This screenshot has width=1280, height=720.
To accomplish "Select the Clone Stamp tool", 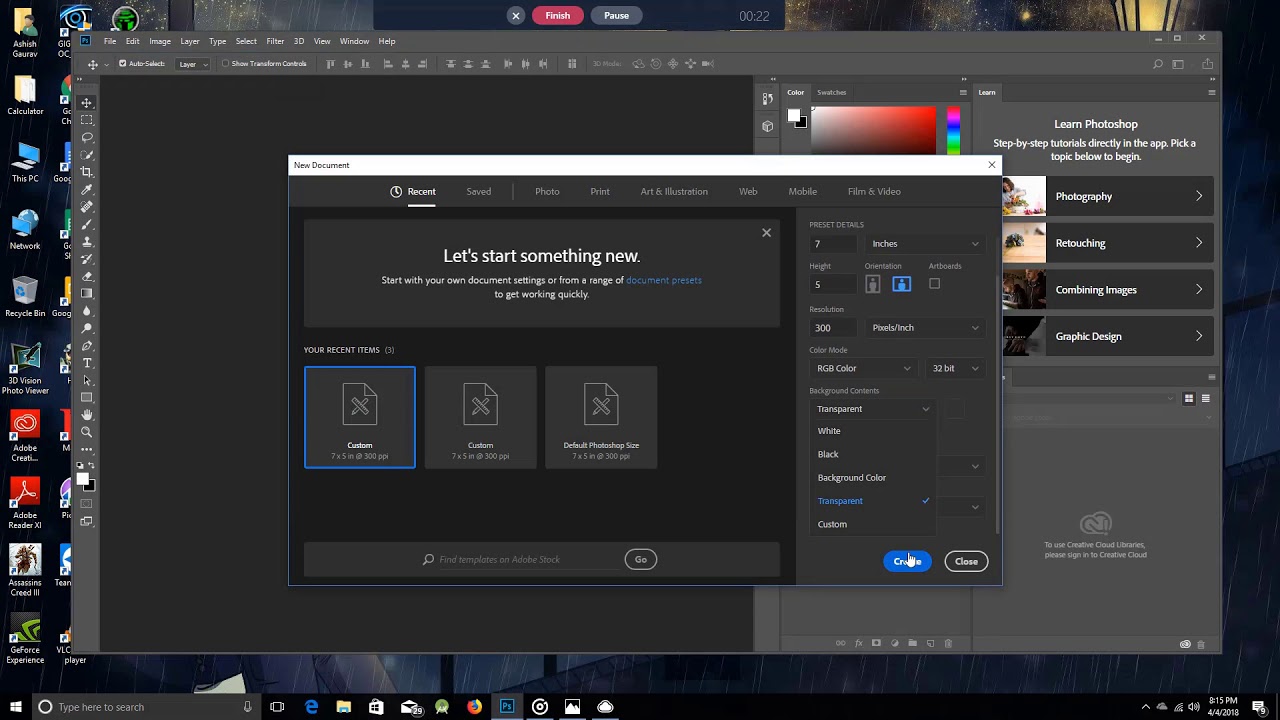I will 87,241.
